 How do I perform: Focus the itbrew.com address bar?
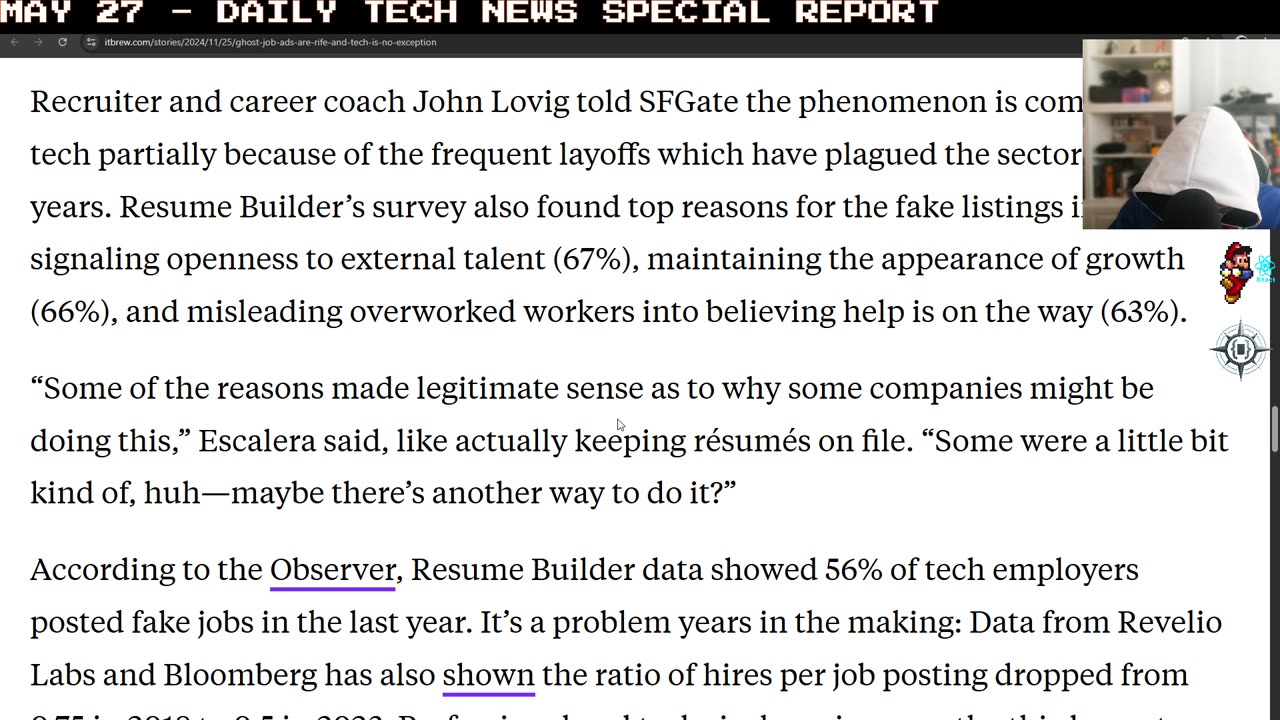270,42
